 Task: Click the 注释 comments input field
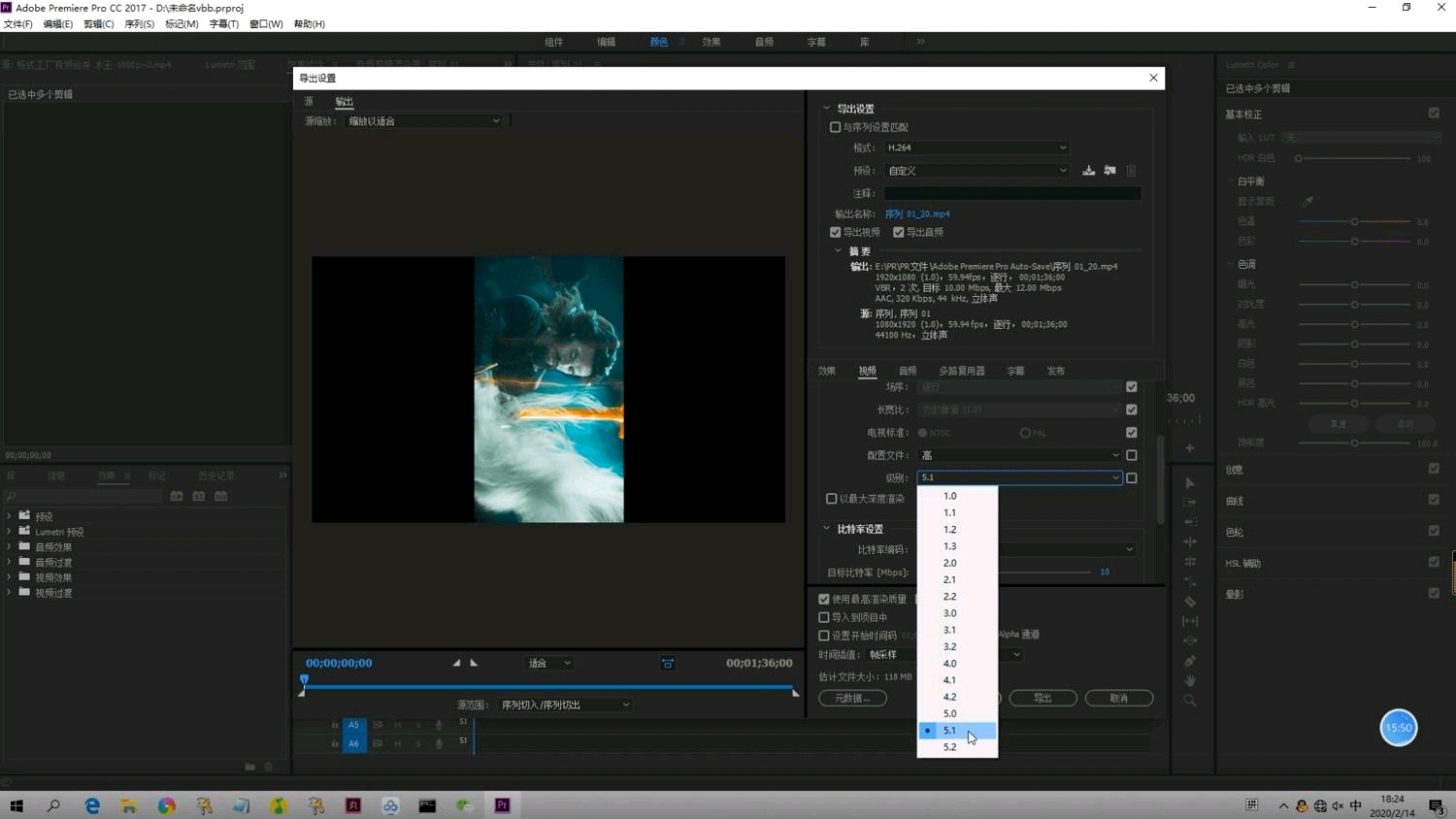pos(1012,193)
